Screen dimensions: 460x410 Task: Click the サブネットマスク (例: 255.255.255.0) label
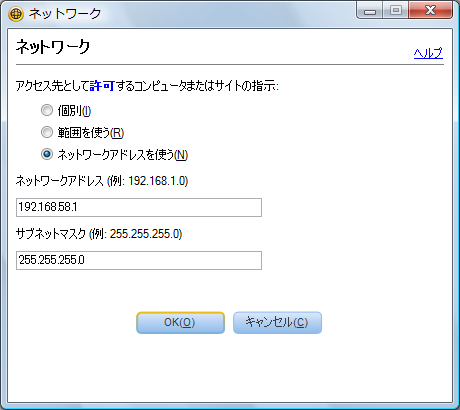click(99, 234)
